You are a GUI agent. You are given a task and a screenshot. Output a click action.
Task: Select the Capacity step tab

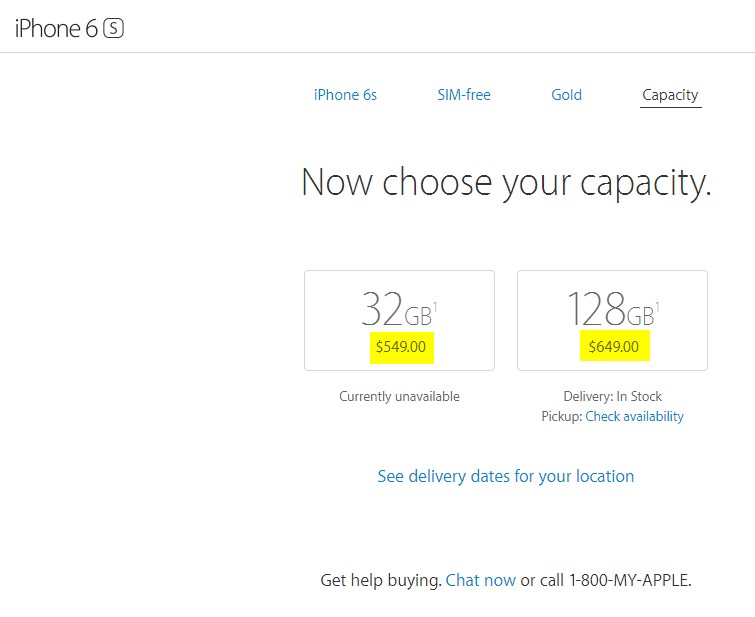670,95
